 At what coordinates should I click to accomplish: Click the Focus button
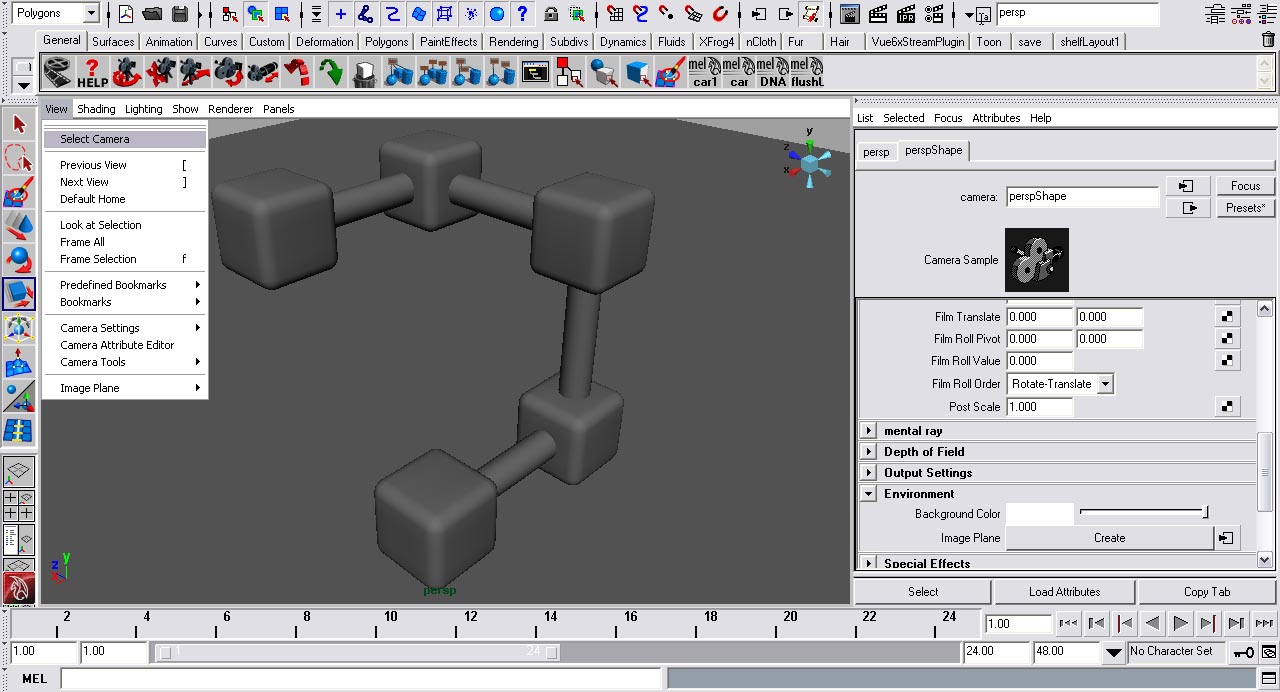point(1245,186)
